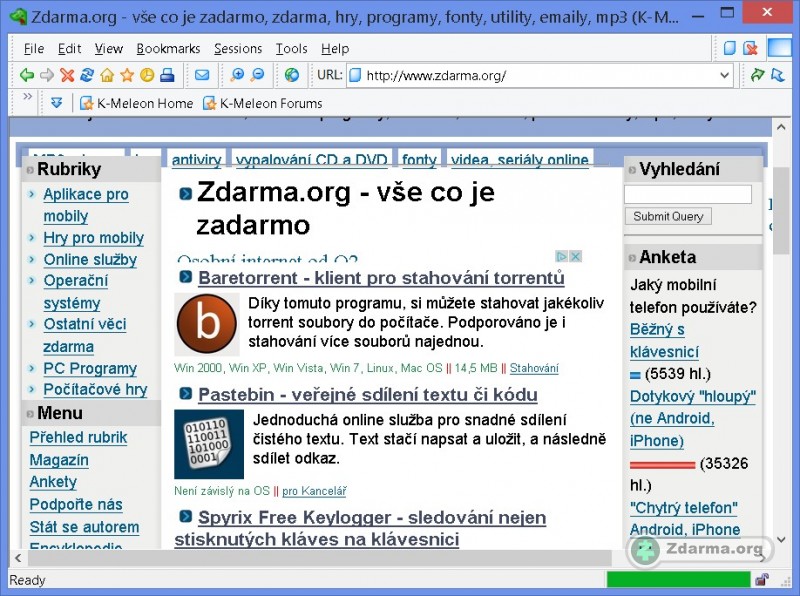This screenshot has height=596, width=800.
Task: Open the Edit menu
Action: 69,48
